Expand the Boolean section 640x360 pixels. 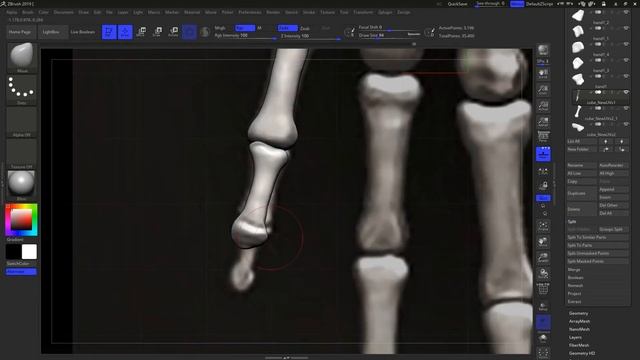pyautogui.click(x=575, y=278)
